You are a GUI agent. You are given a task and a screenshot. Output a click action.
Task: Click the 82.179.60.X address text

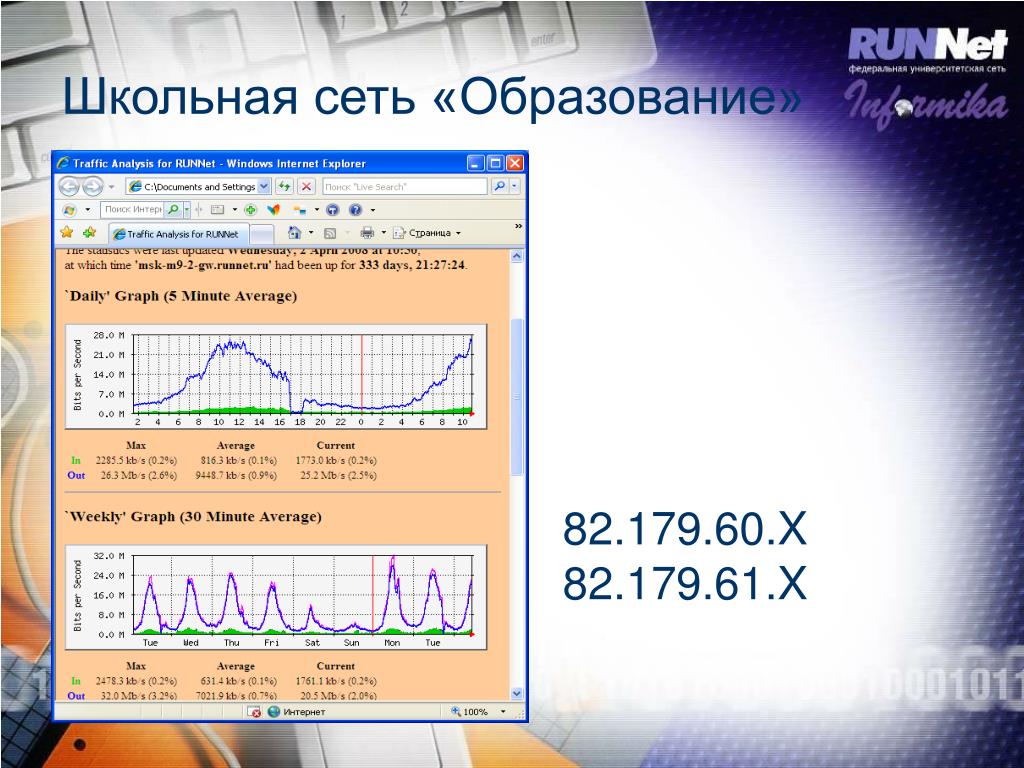(x=684, y=529)
